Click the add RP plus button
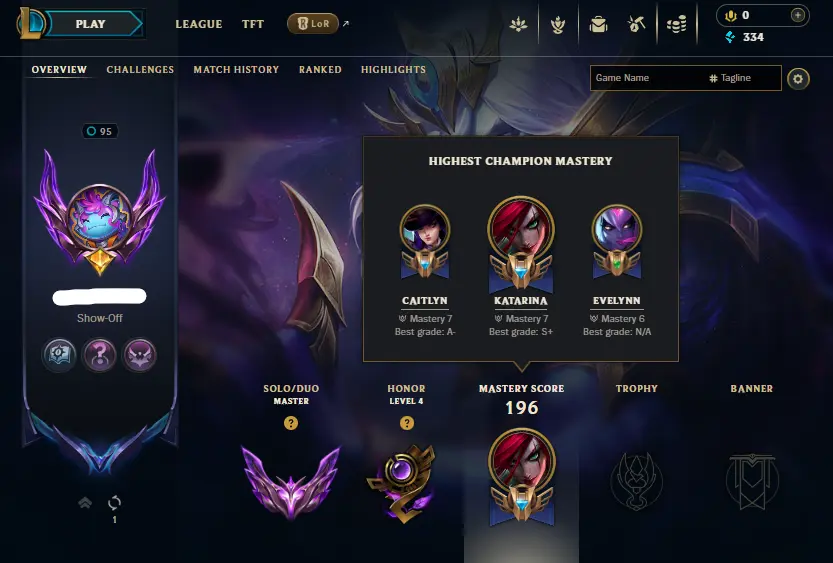The height and width of the screenshot is (563, 833). tap(797, 15)
